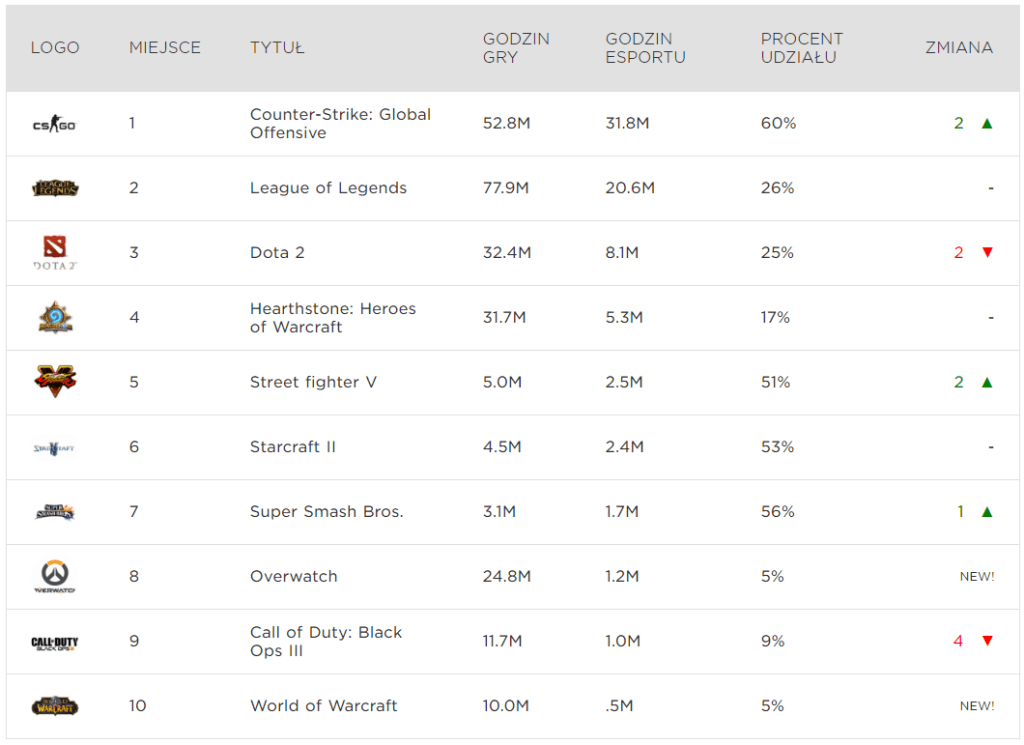Select the Super Smash Bros. logo
Viewport: 1024px width, 745px height.
coord(55,512)
